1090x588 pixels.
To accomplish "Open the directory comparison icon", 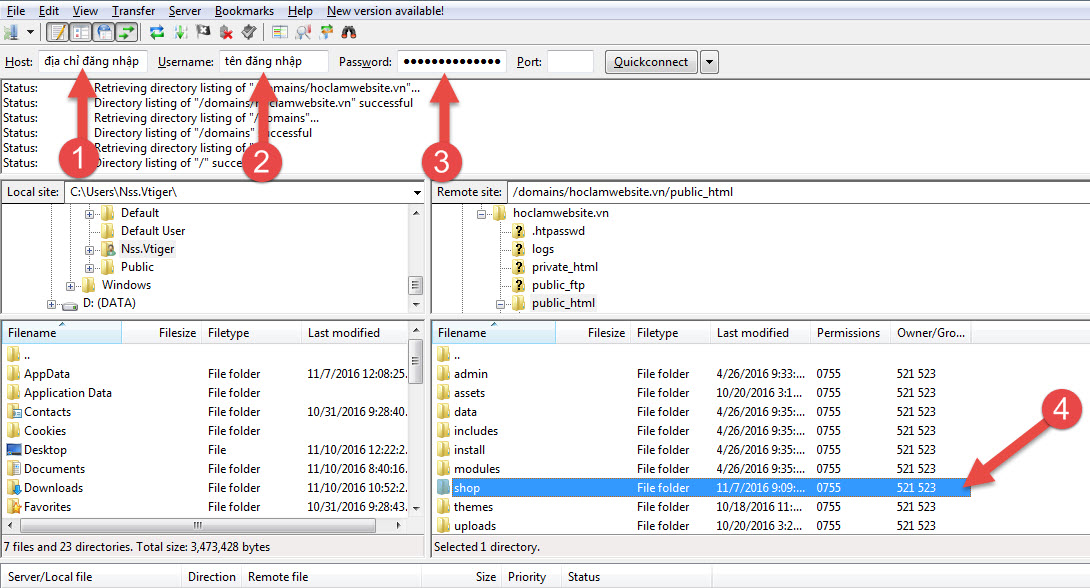I will pyautogui.click(x=301, y=32).
